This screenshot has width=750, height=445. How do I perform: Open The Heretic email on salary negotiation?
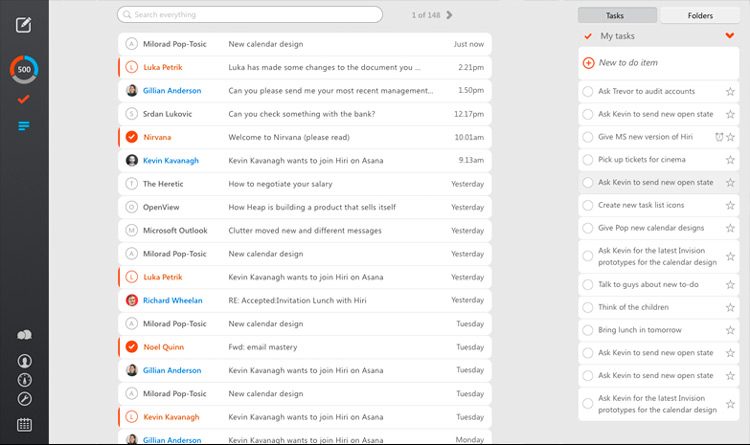click(x=305, y=184)
